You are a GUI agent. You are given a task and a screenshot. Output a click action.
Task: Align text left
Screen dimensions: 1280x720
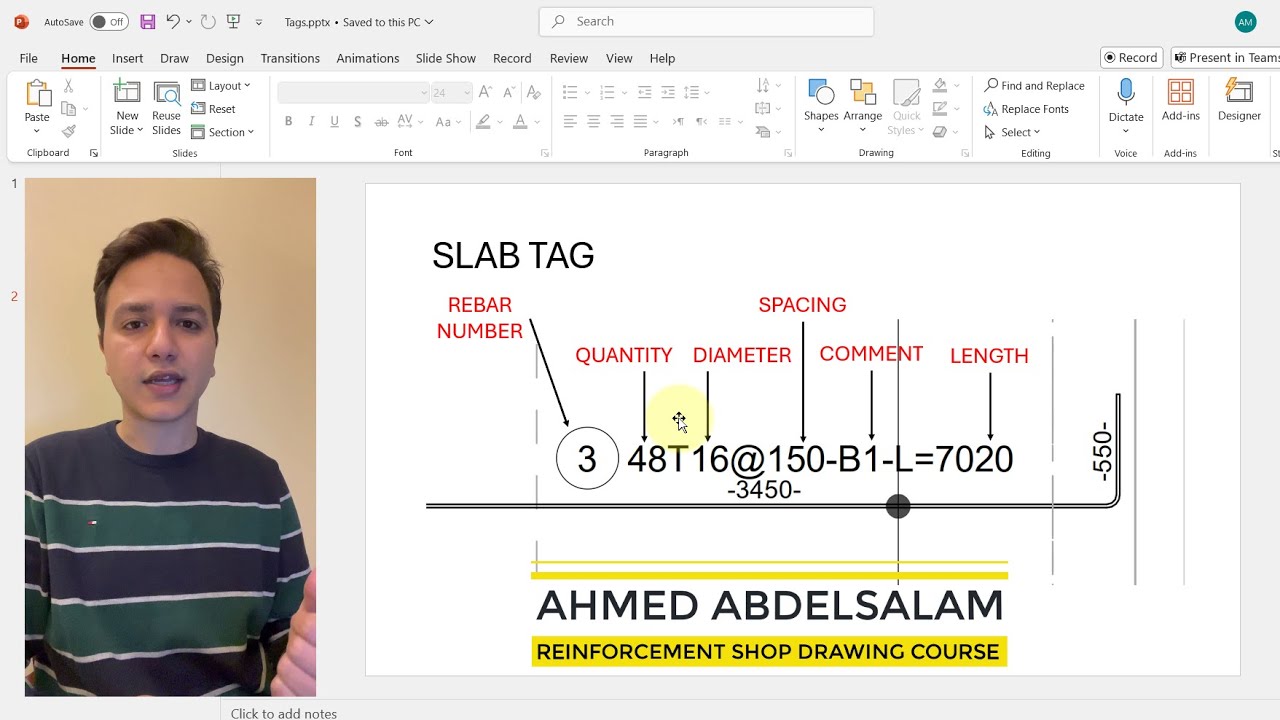570,122
